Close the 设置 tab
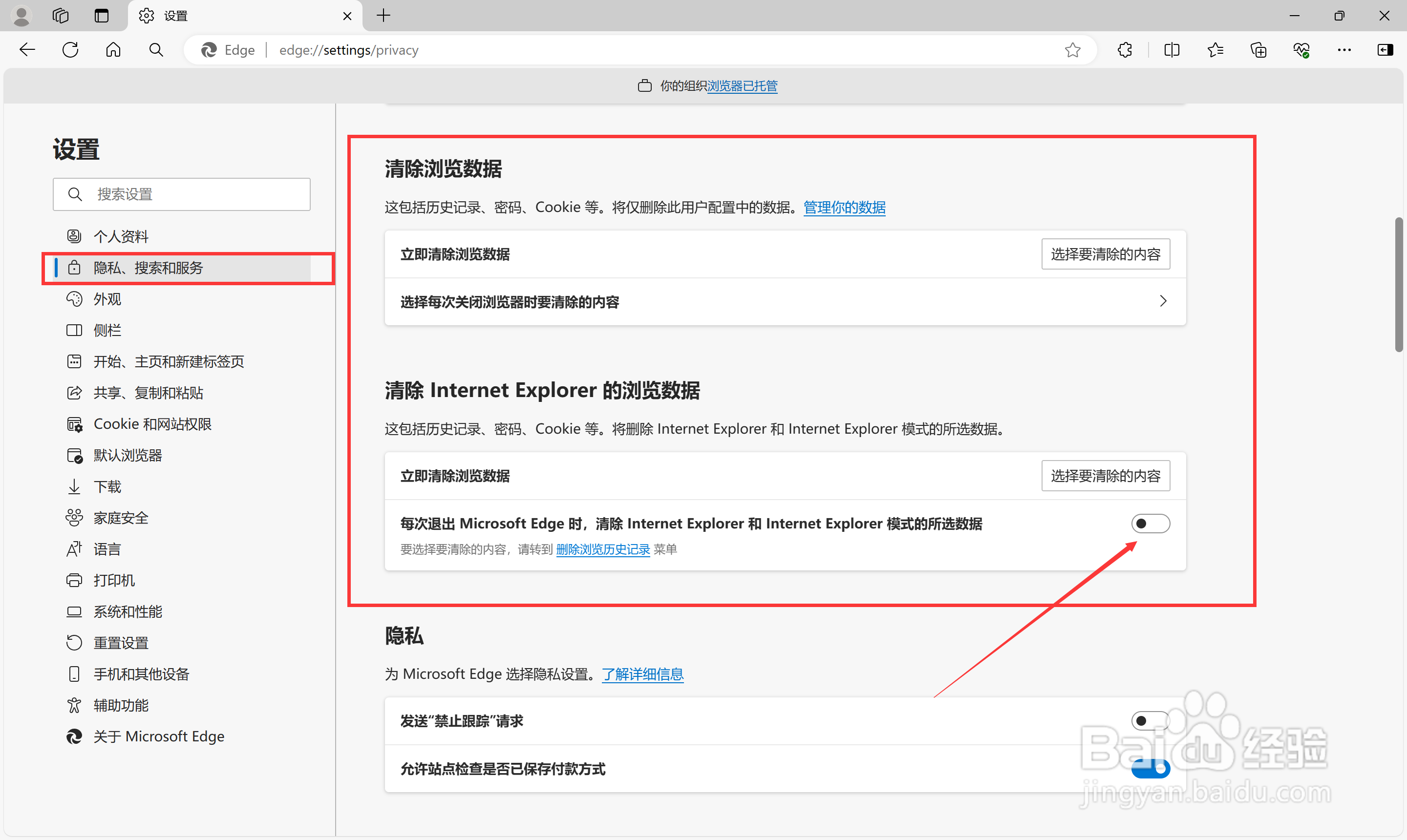This screenshot has height=840, width=1407. [x=347, y=16]
